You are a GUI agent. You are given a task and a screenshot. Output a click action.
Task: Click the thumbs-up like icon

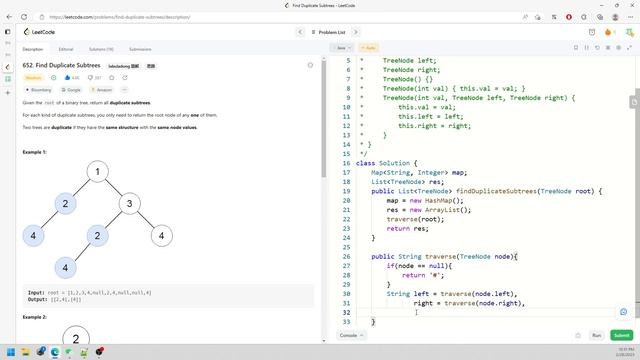point(67,78)
